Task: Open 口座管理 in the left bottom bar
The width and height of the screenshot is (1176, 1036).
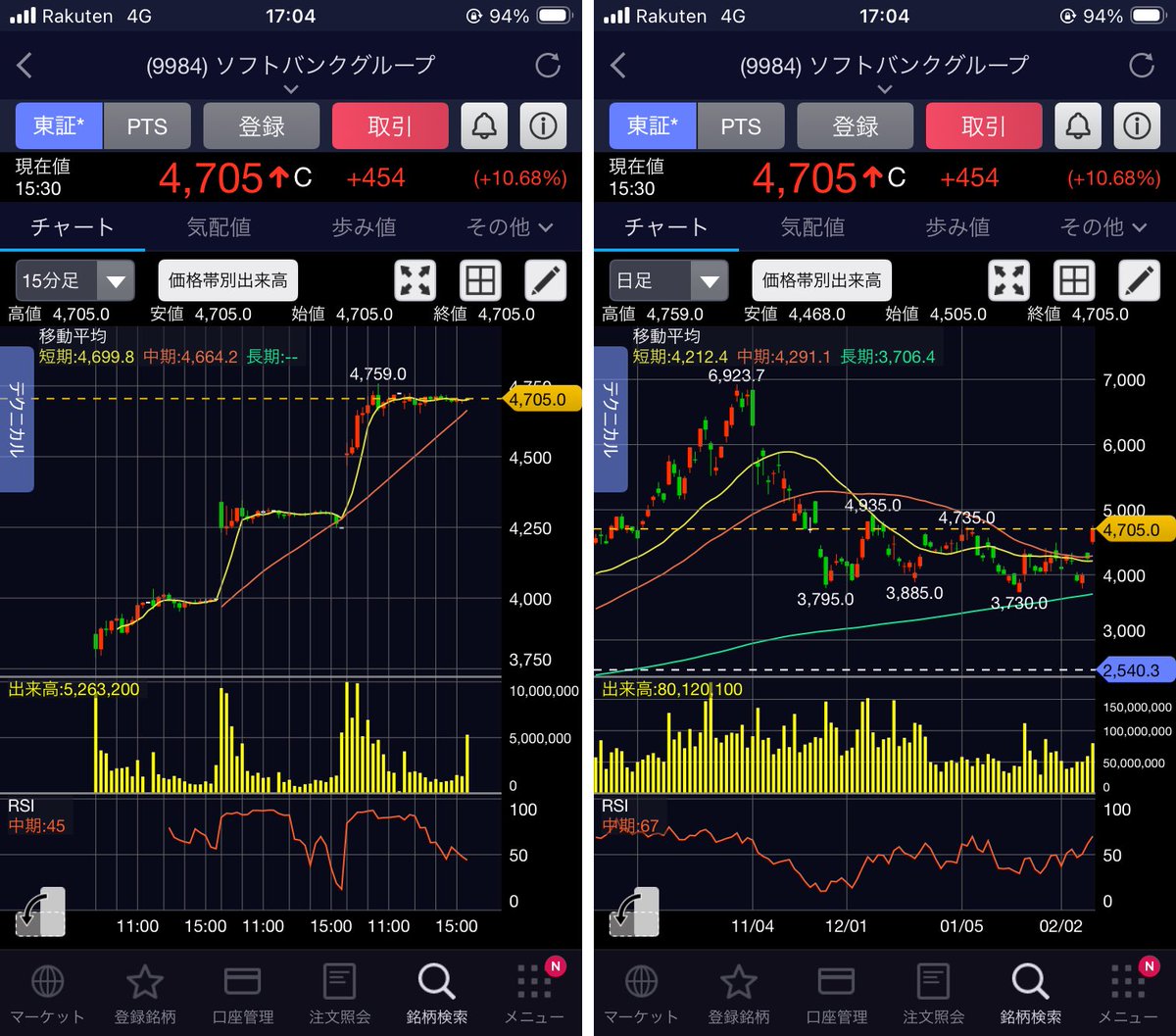Action: [x=243, y=994]
